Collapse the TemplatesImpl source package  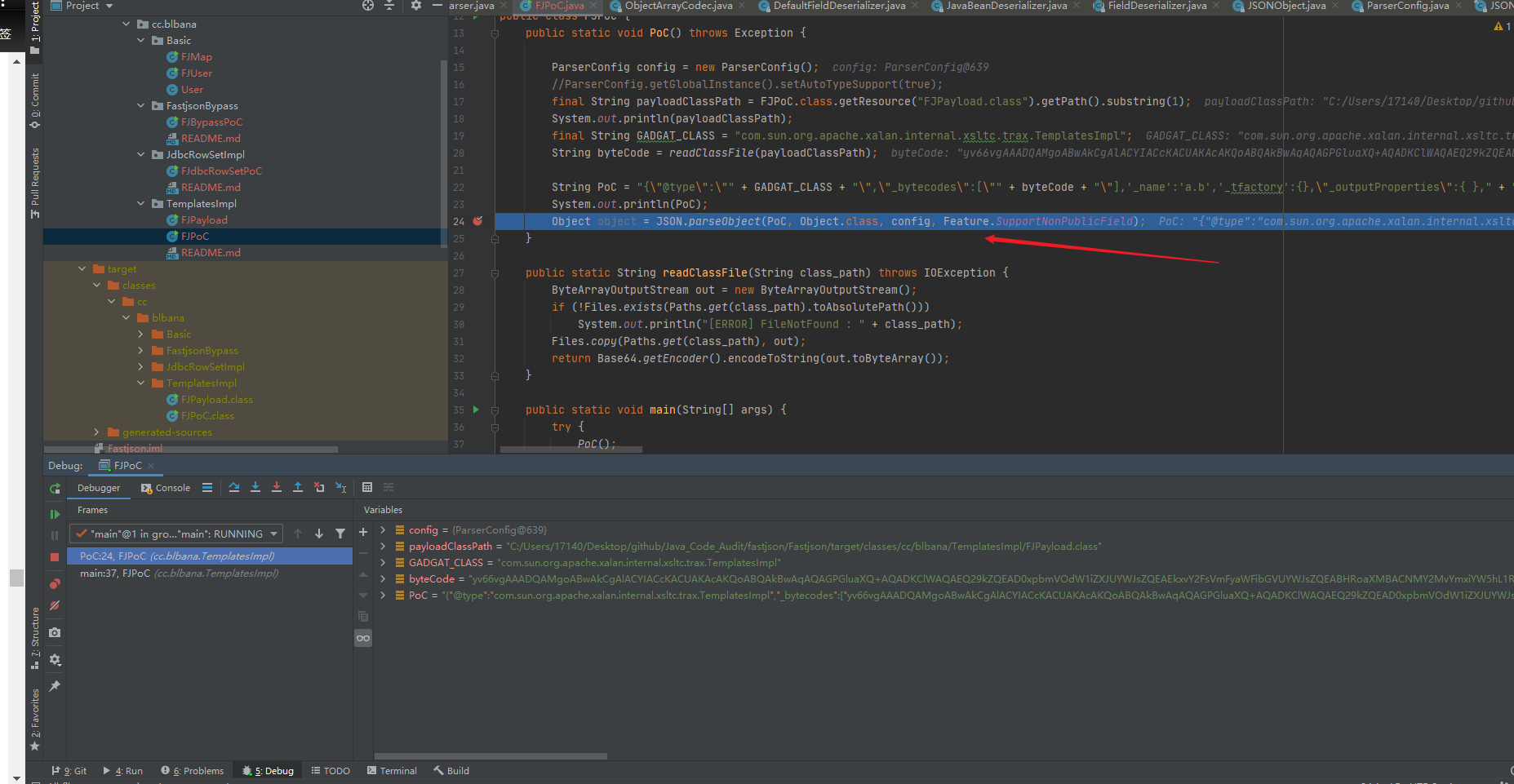pyautogui.click(x=141, y=204)
